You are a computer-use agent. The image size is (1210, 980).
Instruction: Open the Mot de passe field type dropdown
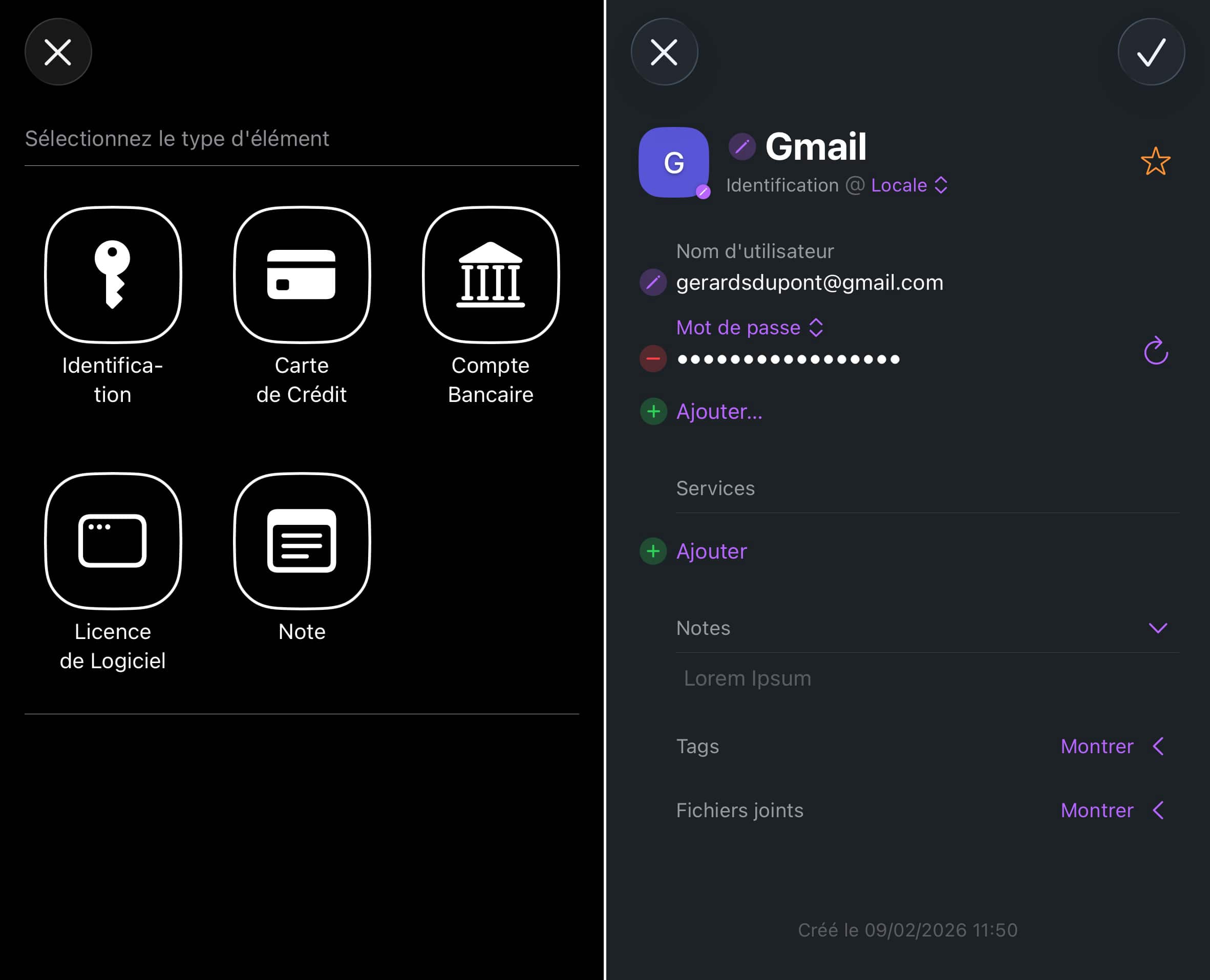[749, 327]
